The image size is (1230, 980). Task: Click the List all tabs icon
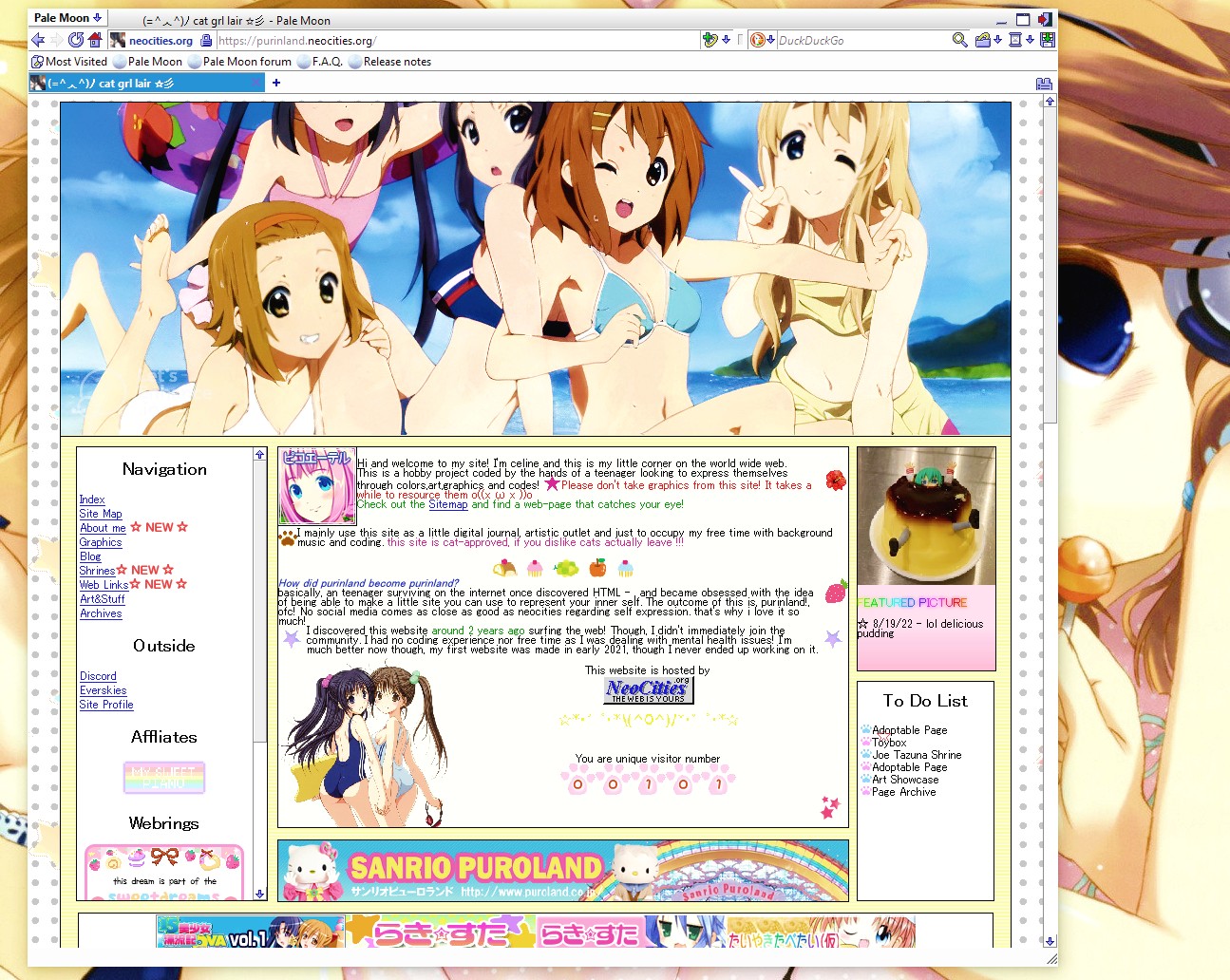[1044, 83]
